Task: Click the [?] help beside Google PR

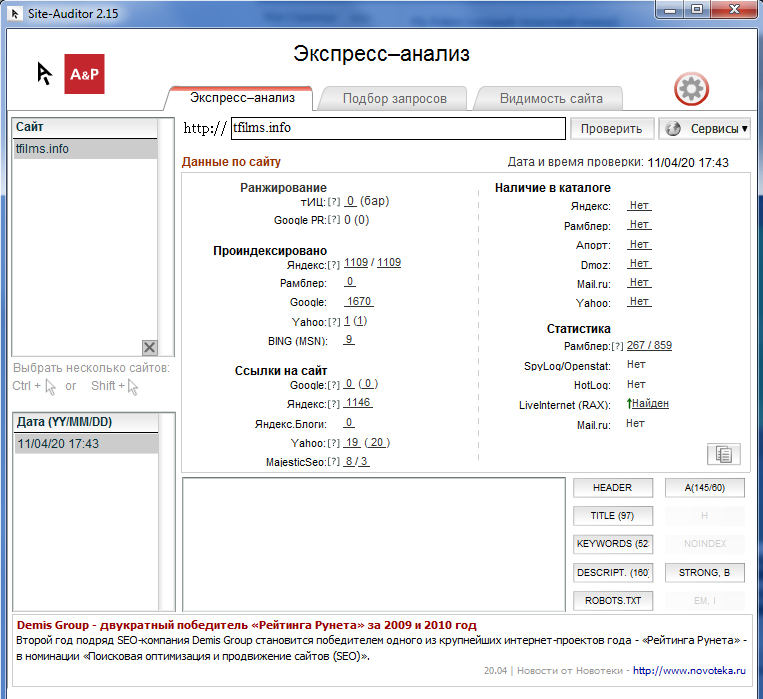Action: pos(334,220)
